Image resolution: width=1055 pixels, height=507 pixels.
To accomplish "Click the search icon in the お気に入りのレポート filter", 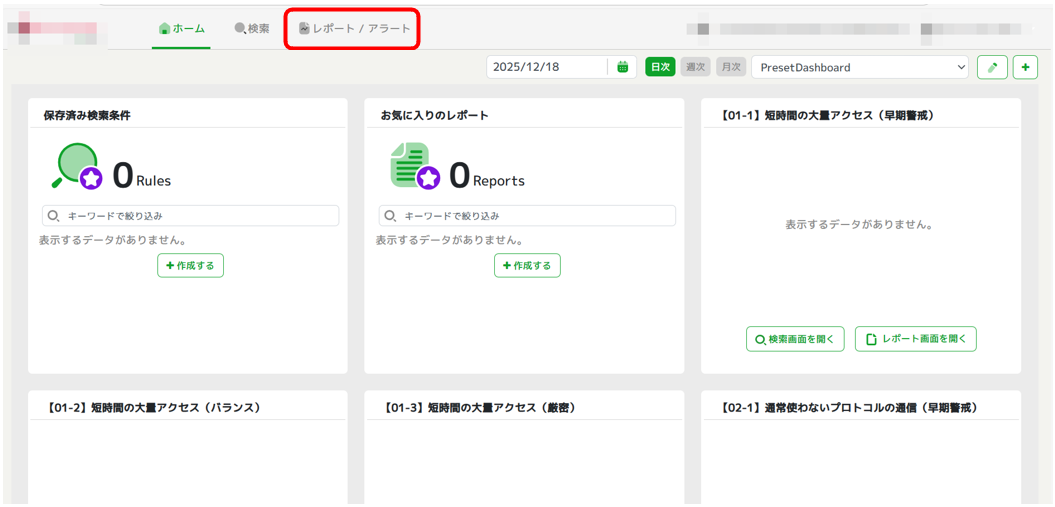I will (390, 216).
